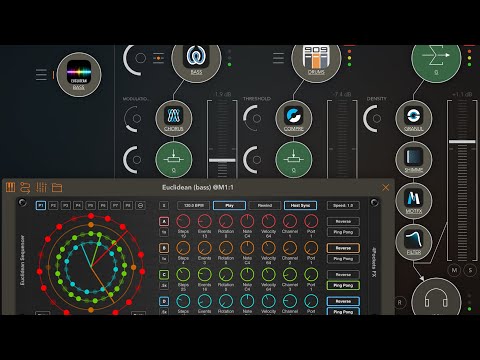Open the sigma bus input node
The image size is (480, 360).
pyautogui.click(x=436, y=58)
